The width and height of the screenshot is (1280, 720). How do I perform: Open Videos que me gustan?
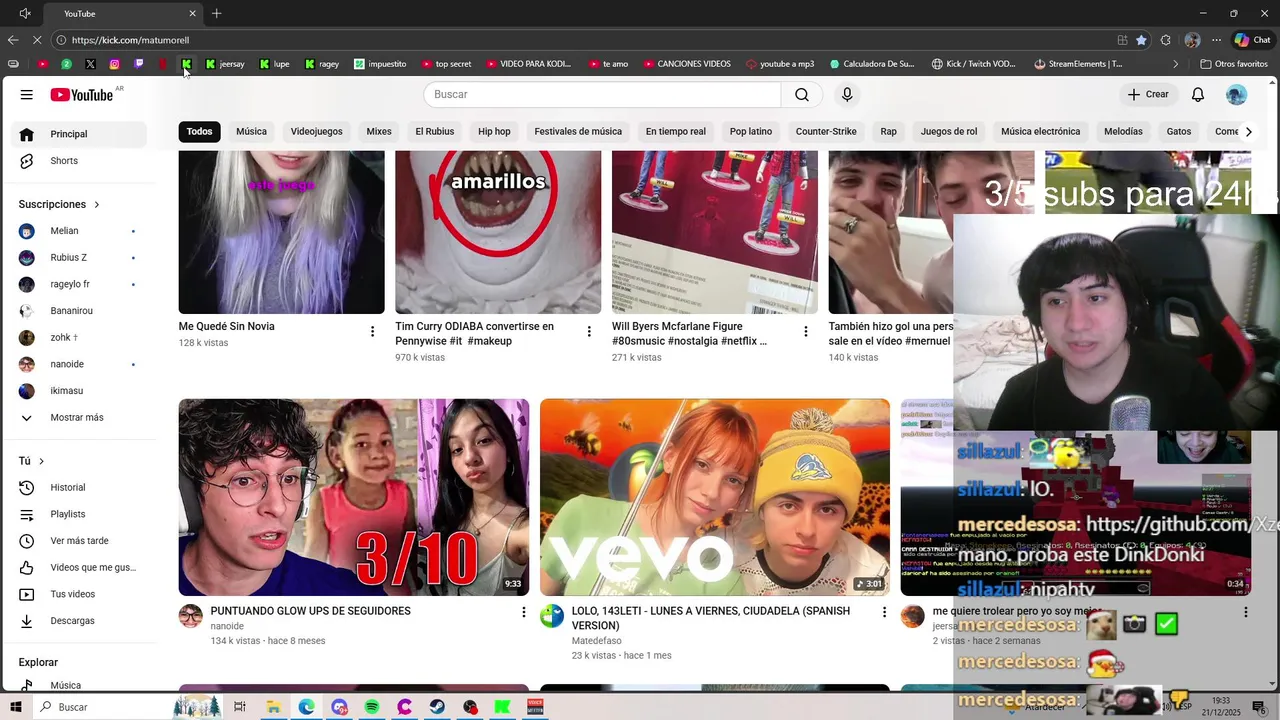point(80,567)
